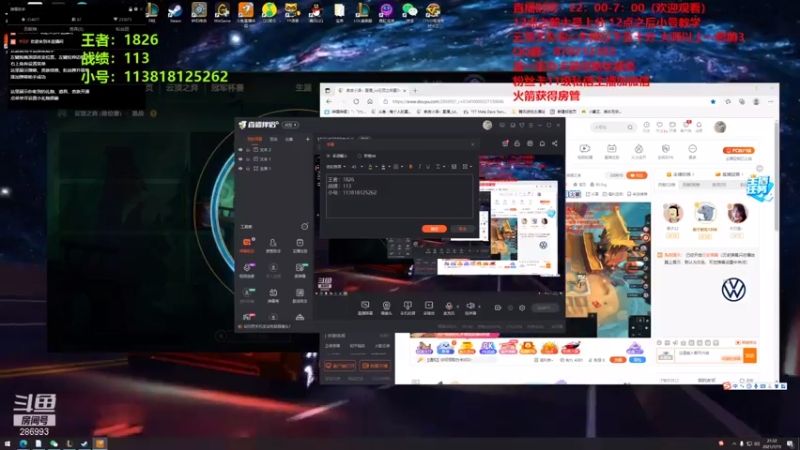Click the browser address bar
The image size is (800, 450).
point(546,102)
